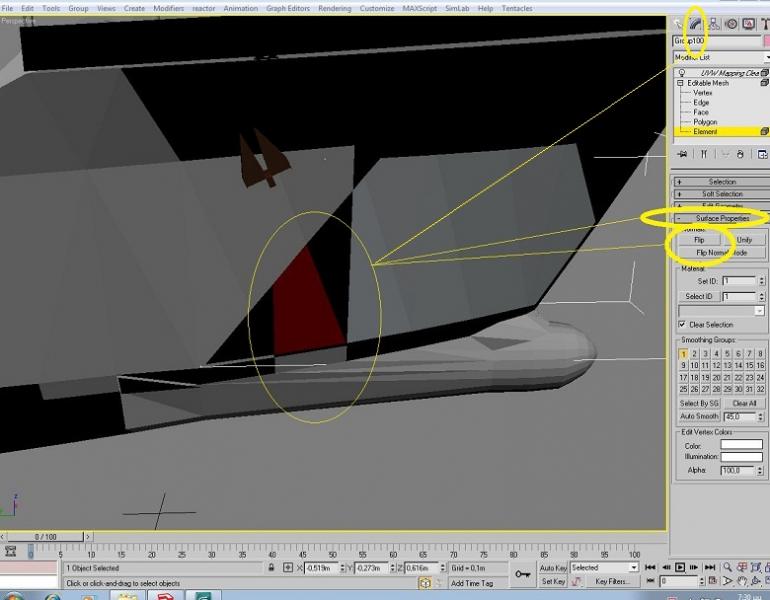This screenshot has width=770, height=600.
Task: Select the Zoom All tool
Action: pos(742,567)
